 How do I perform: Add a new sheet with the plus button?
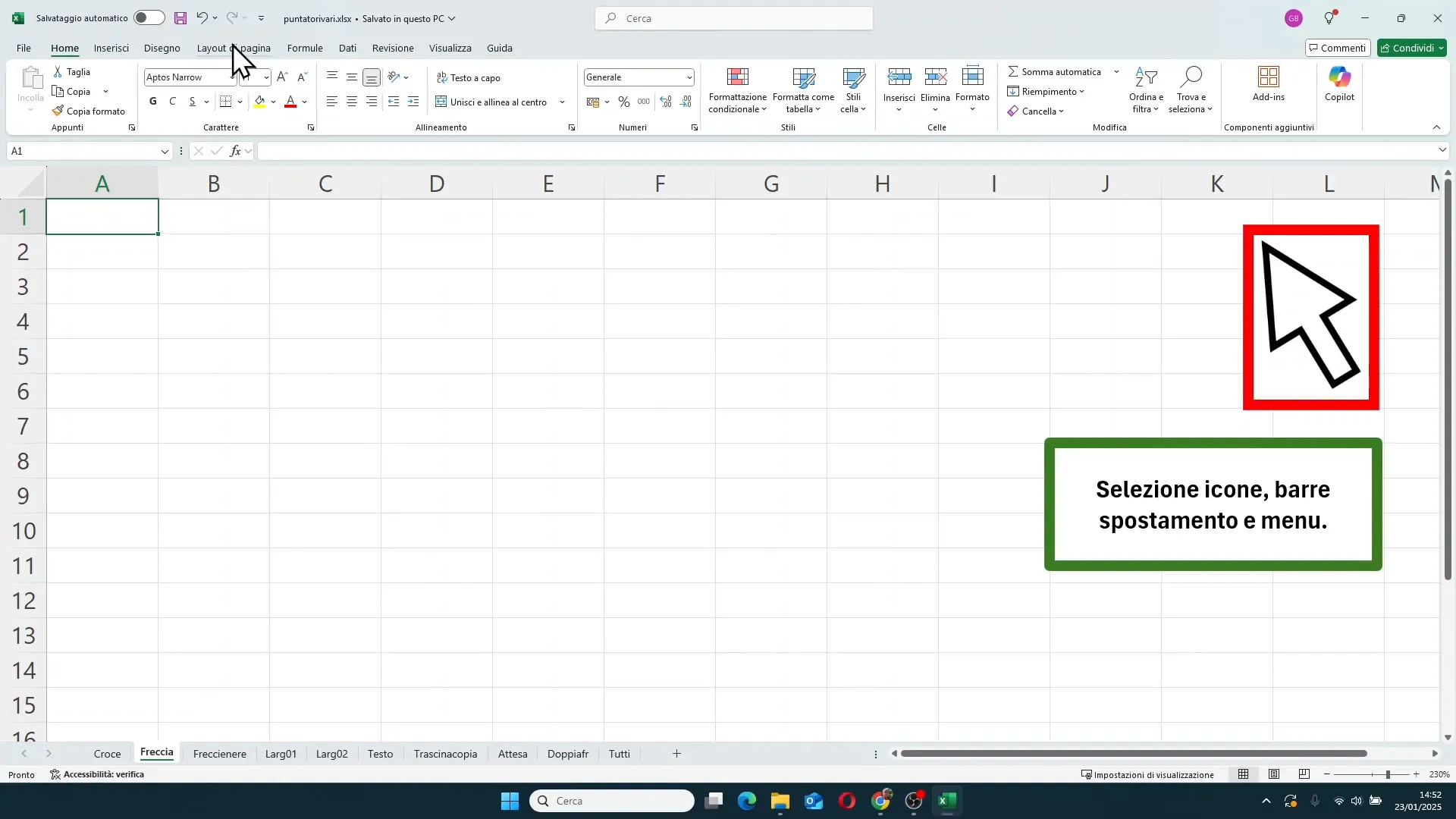[x=676, y=754]
